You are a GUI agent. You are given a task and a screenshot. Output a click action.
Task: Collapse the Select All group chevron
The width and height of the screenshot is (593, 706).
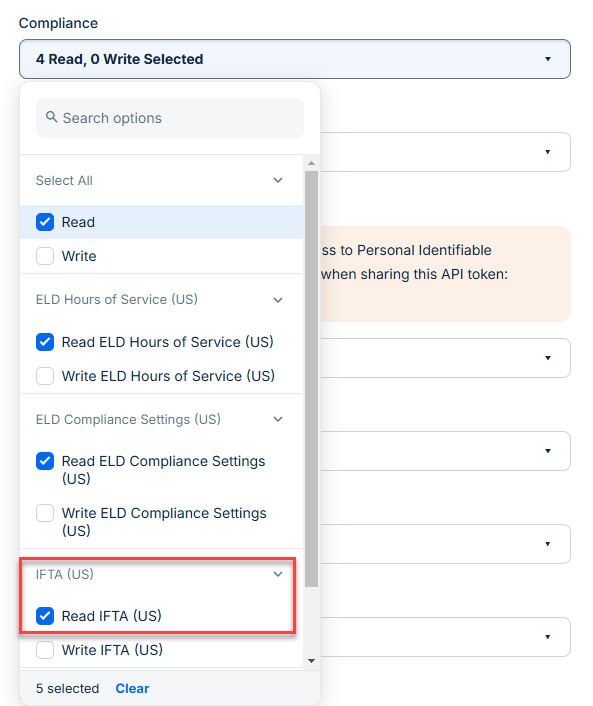click(278, 180)
